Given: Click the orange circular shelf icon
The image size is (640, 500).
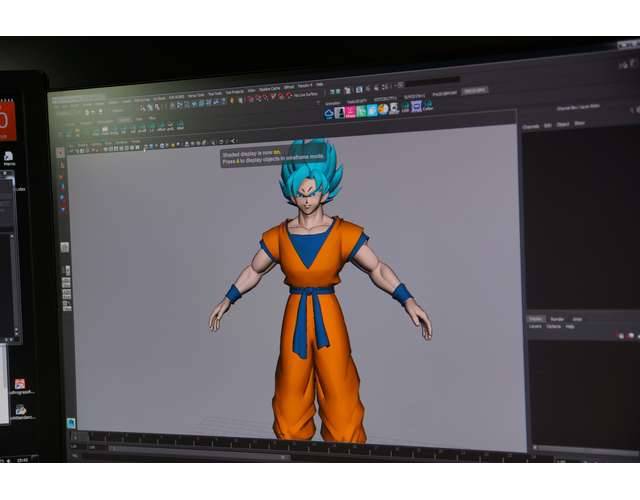Looking at the screenshot, I should point(383,109).
